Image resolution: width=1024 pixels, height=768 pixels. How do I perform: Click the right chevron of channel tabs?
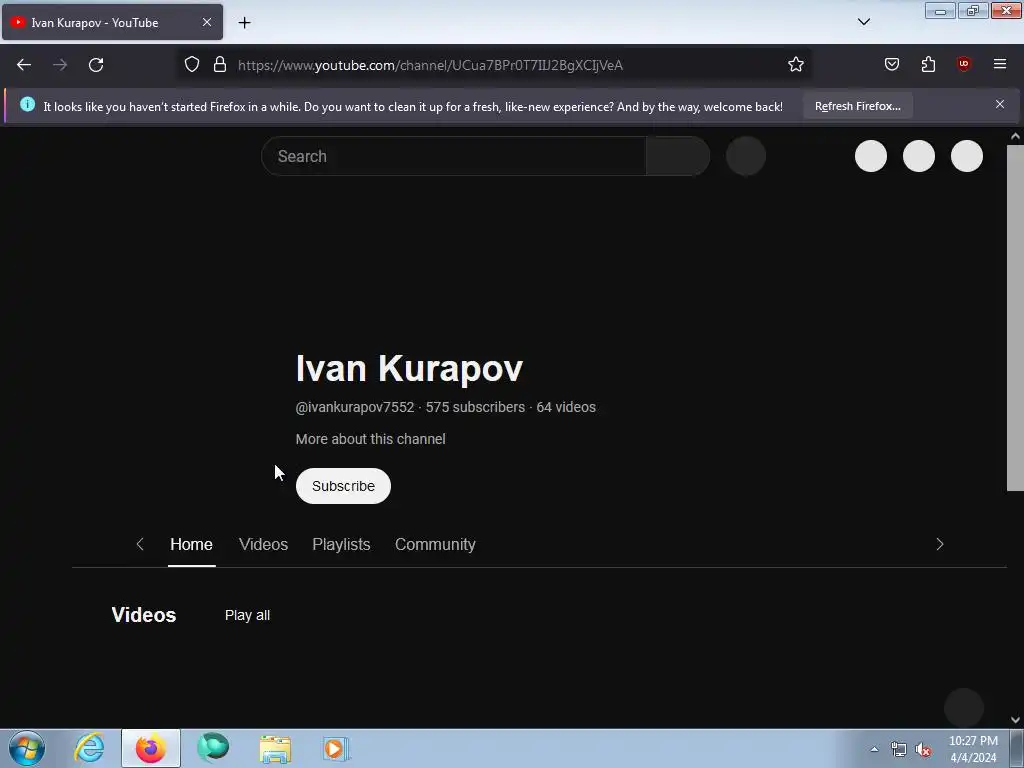click(940, 544)
